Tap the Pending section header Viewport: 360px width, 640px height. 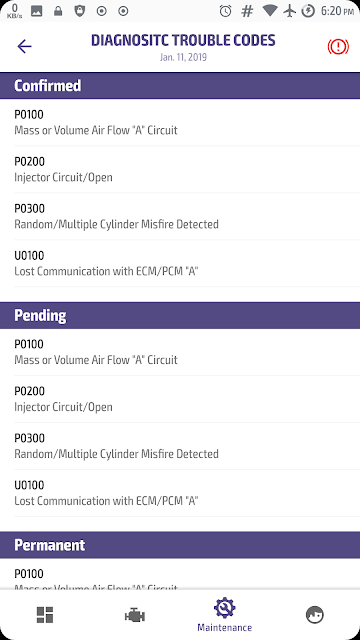tap(180, 316)
